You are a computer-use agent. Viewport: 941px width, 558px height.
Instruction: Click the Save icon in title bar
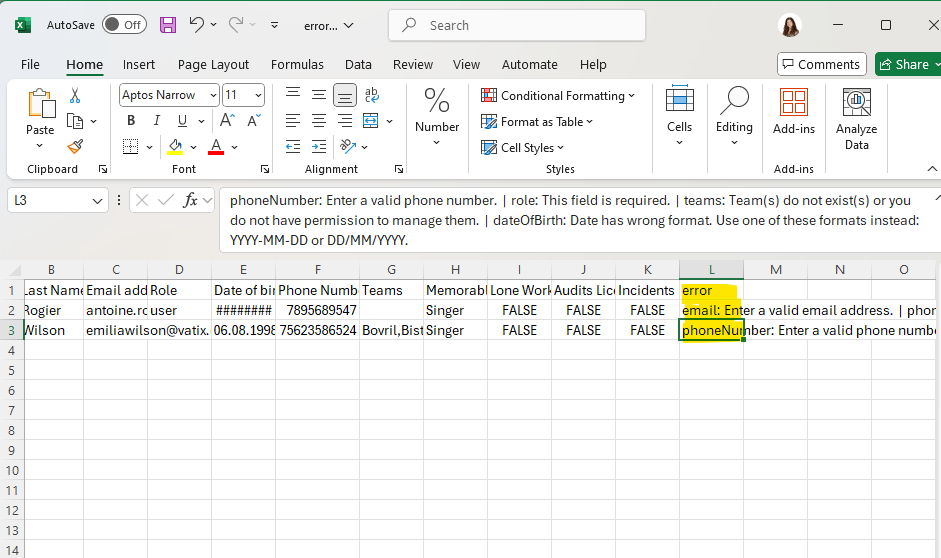(168, 25)
